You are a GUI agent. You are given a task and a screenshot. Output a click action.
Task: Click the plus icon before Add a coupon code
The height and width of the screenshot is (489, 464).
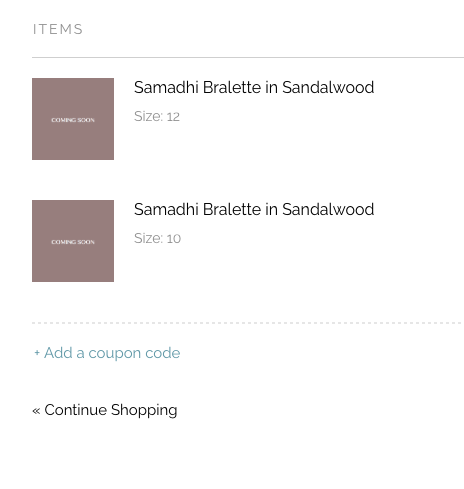click(x=37, y=353)
